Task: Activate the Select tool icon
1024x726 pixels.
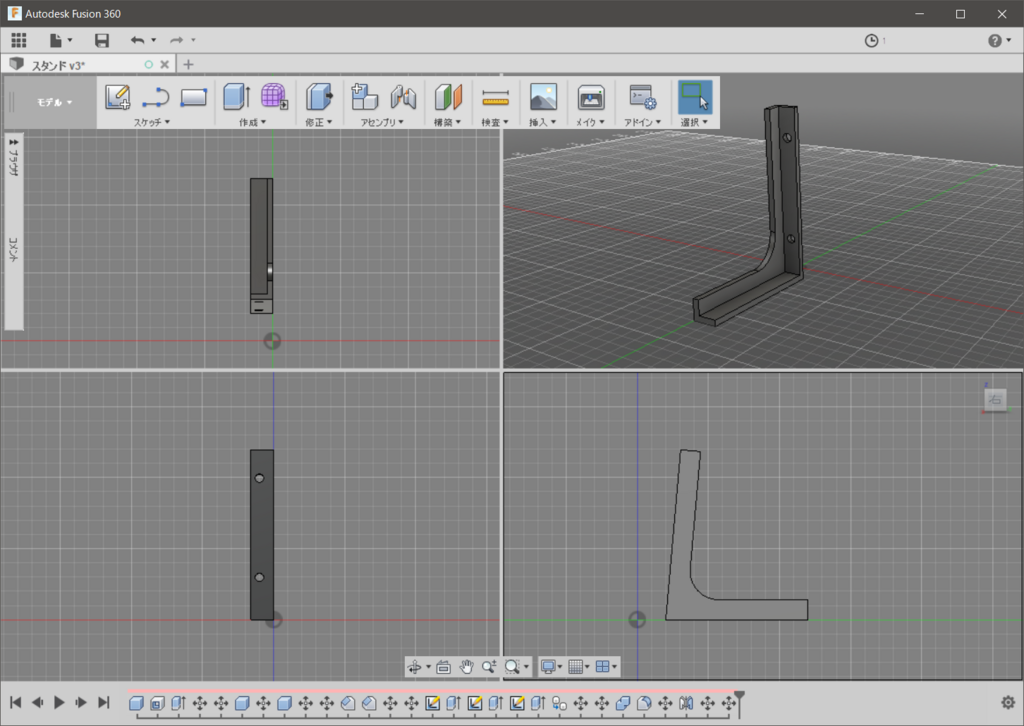Action: (x=695, y=97)
